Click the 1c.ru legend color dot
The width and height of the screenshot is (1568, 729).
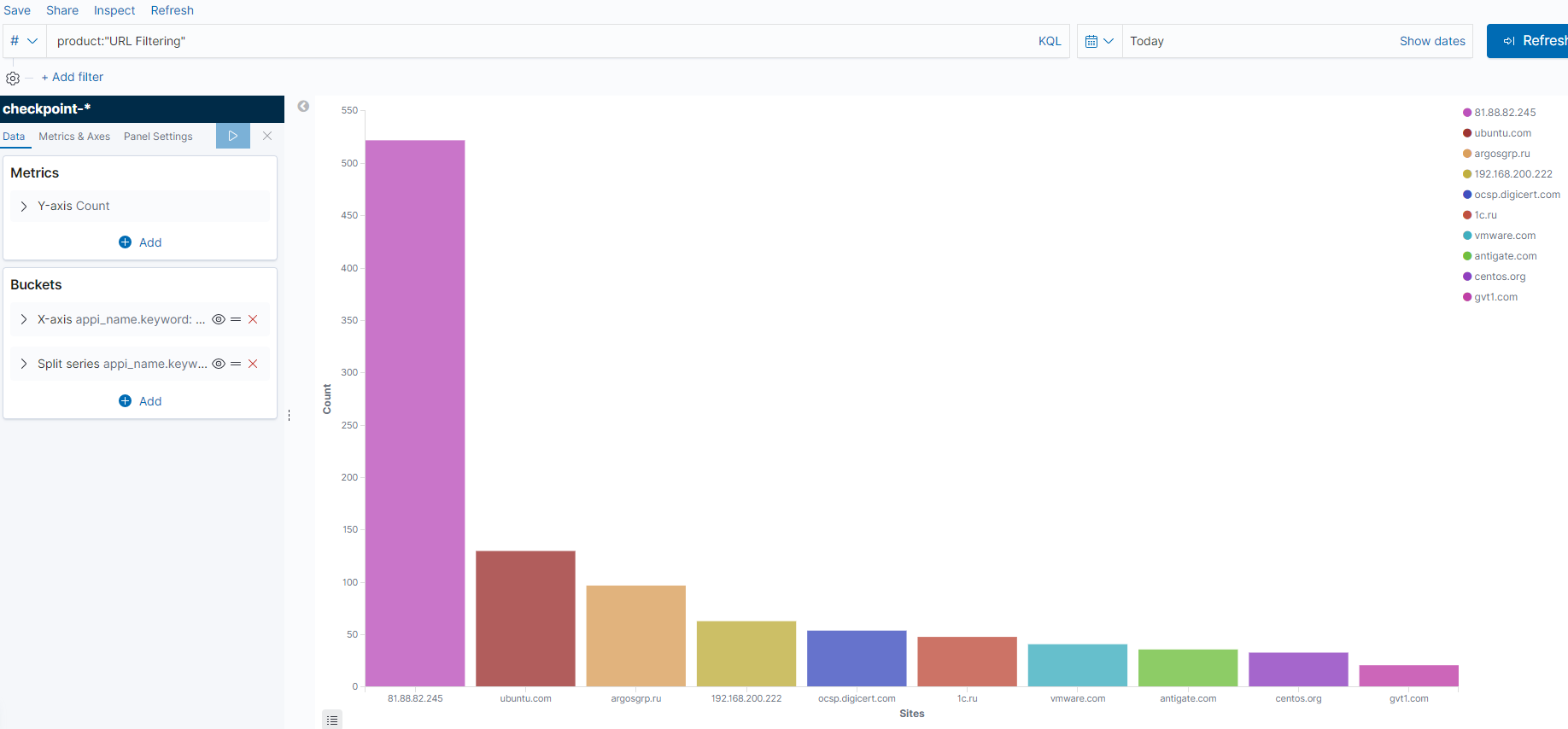pyautogui.click(x=1467, y=215)
